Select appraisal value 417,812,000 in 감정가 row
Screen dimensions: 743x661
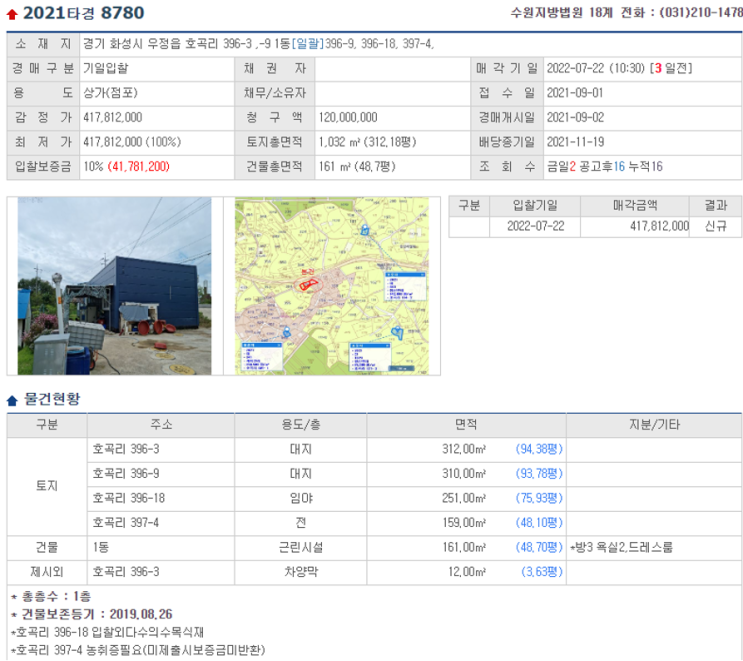(113, 118)
